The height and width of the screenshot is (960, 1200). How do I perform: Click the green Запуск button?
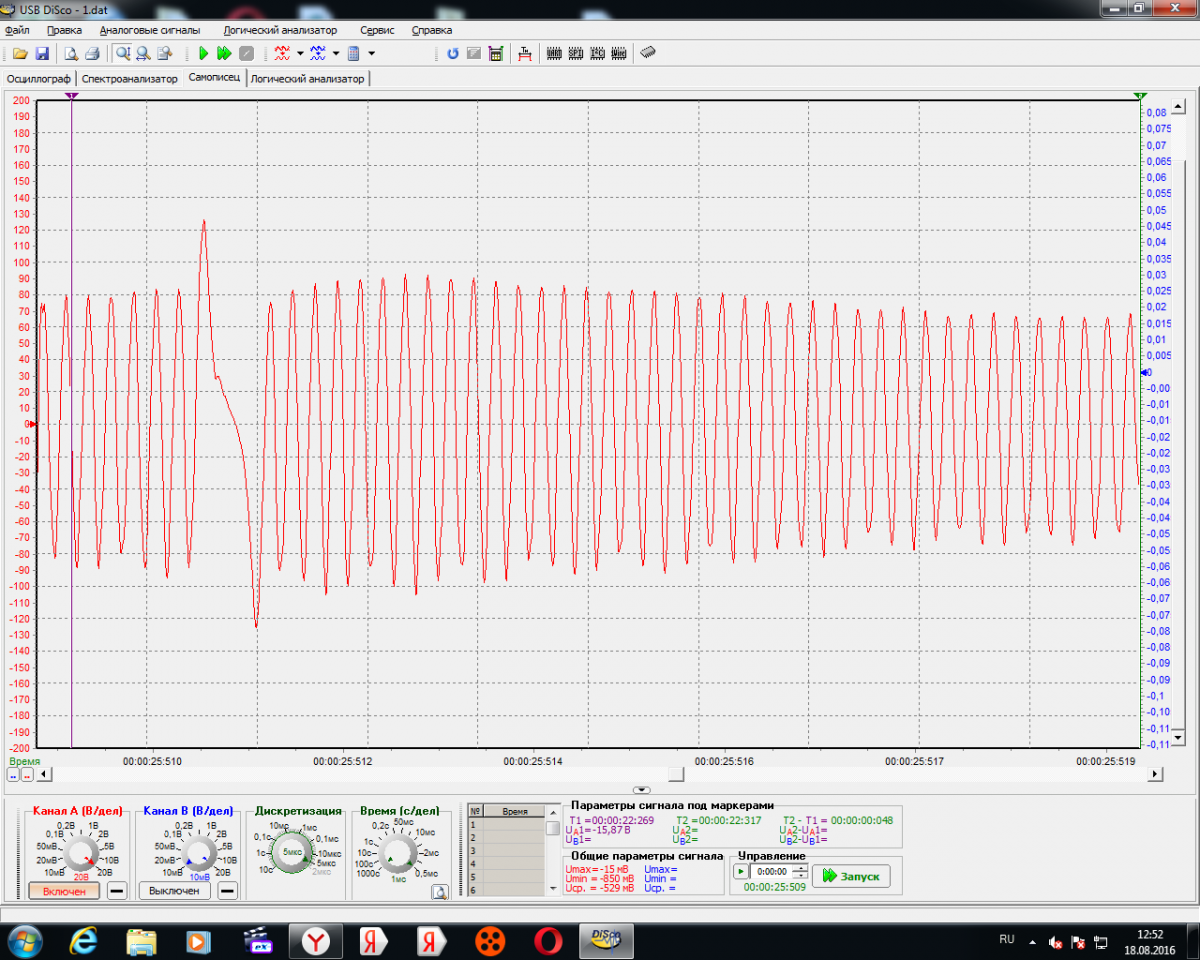click(x=850, y=876)
